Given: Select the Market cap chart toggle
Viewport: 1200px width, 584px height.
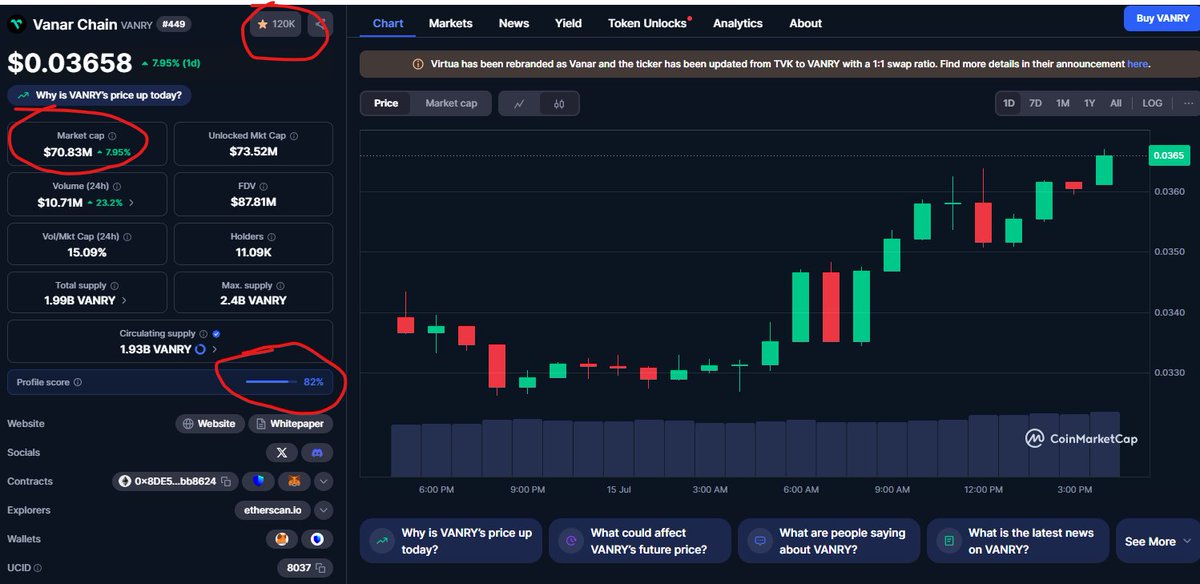Looking at the screenshot, I should [x=451, y=103].
